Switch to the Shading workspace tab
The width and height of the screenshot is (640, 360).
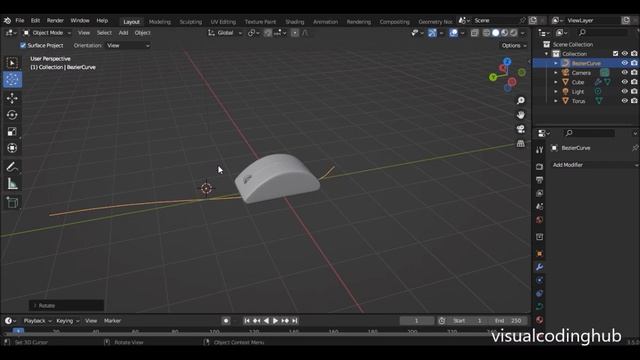pos(294,22)
